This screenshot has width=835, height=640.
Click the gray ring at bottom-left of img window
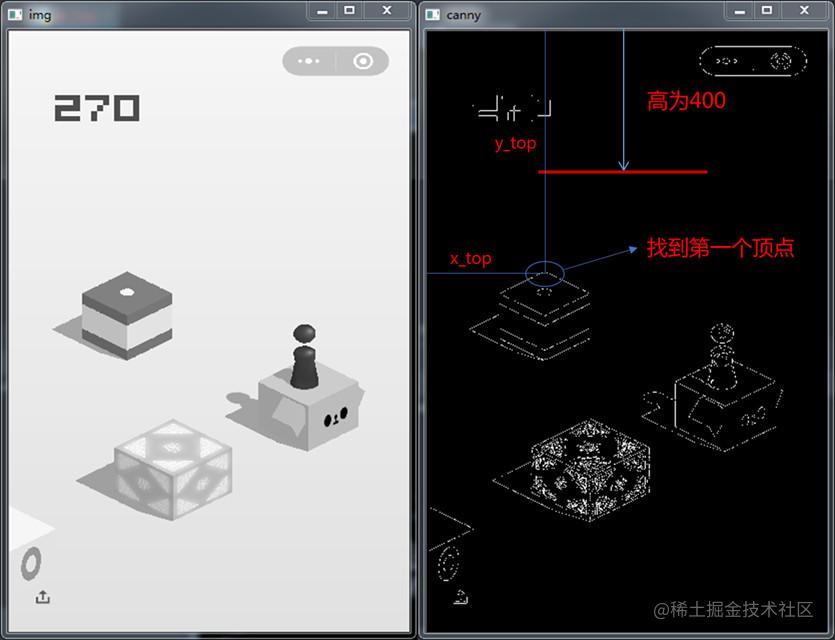coord(31,563)
